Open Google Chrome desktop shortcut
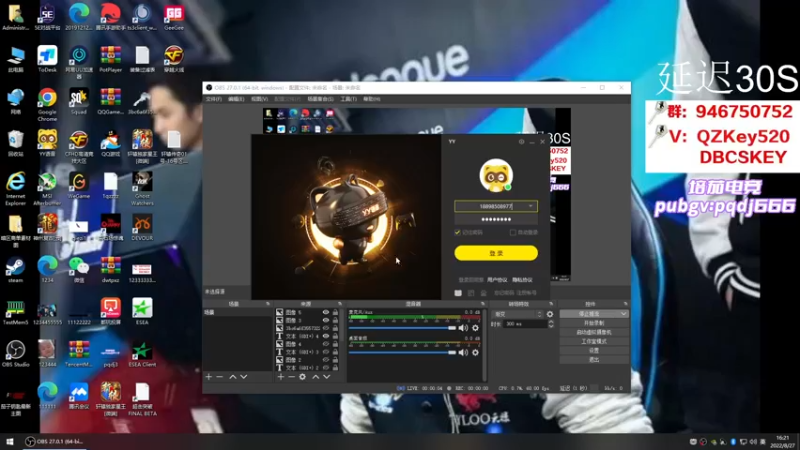The height and width of the screenshot is (450, 800). click(47, 106)
